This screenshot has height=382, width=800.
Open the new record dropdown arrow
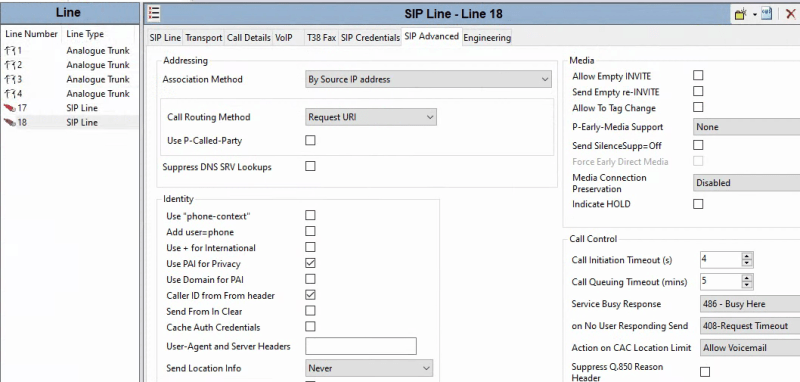(x=754, y=14)
